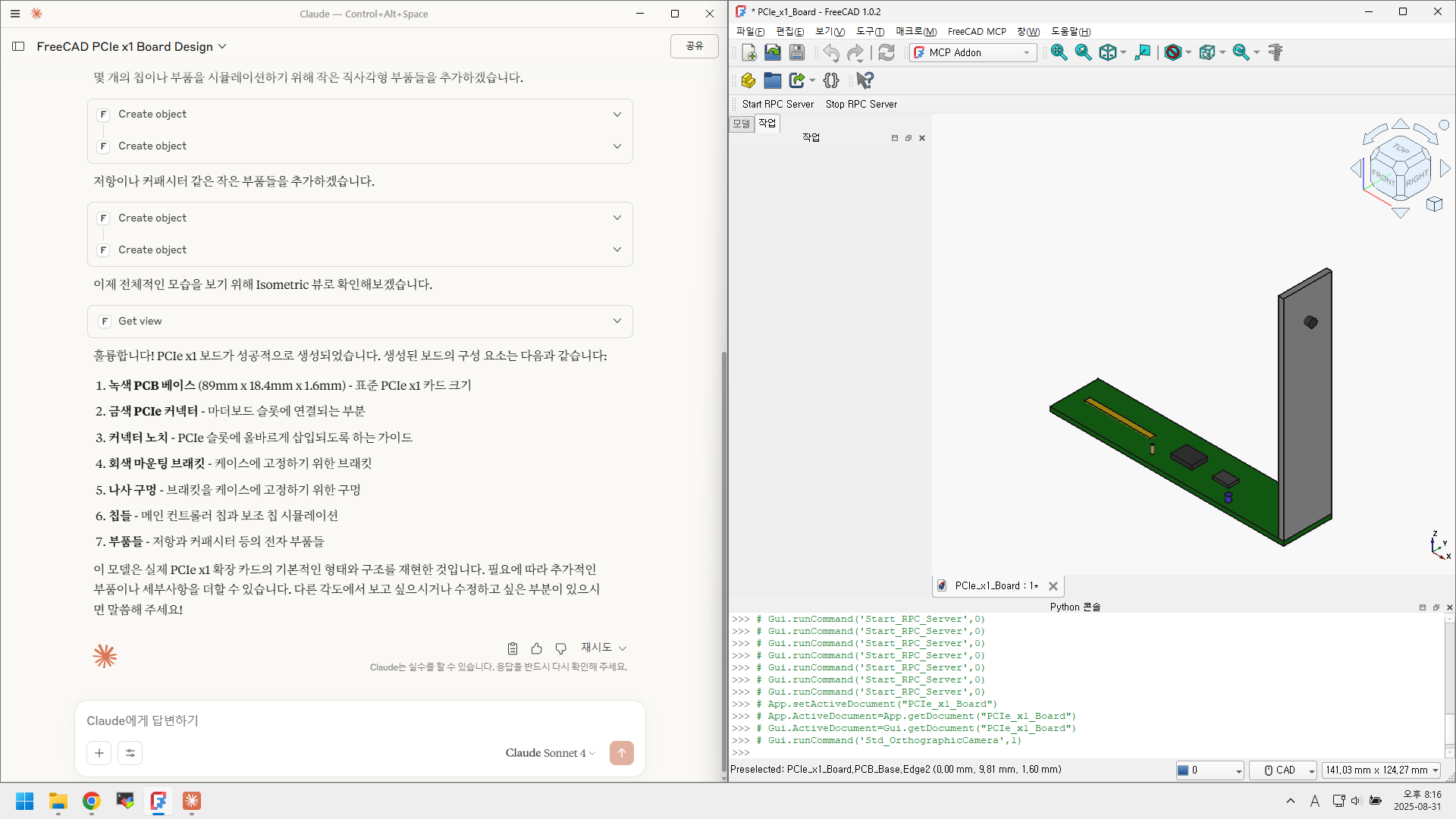Open the MCP Addon workbench dropdown

(x=973, y=52)
